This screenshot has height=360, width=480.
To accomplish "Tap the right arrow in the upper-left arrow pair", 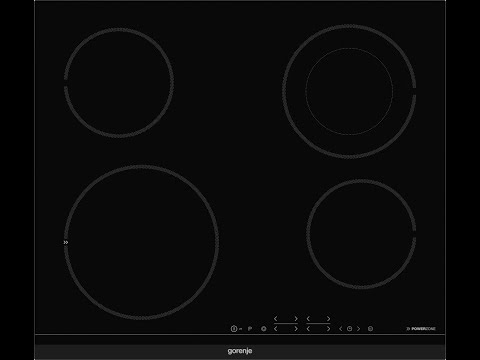I will pos(296,319).
